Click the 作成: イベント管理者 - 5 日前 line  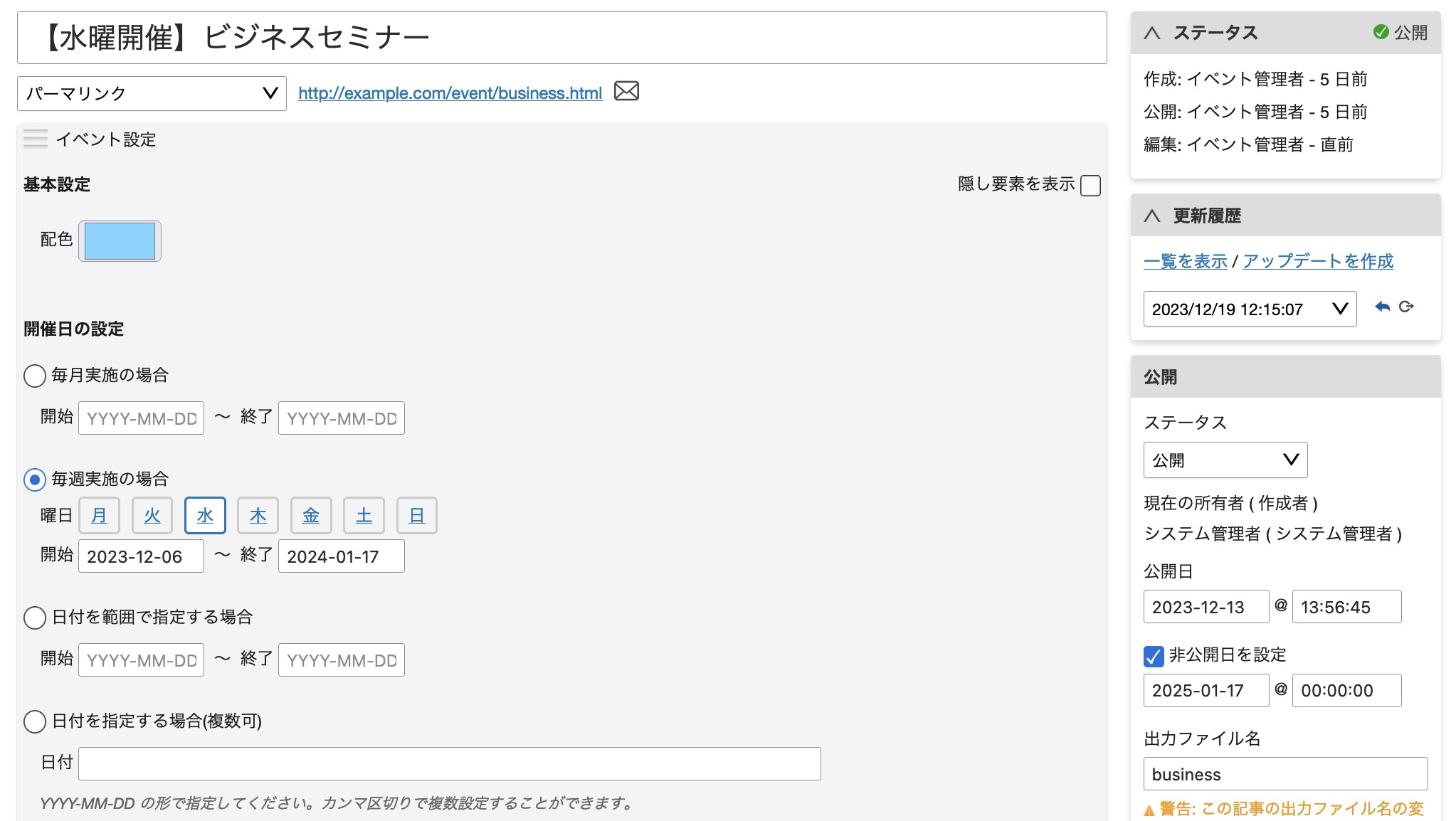[x=1255, y=79]
